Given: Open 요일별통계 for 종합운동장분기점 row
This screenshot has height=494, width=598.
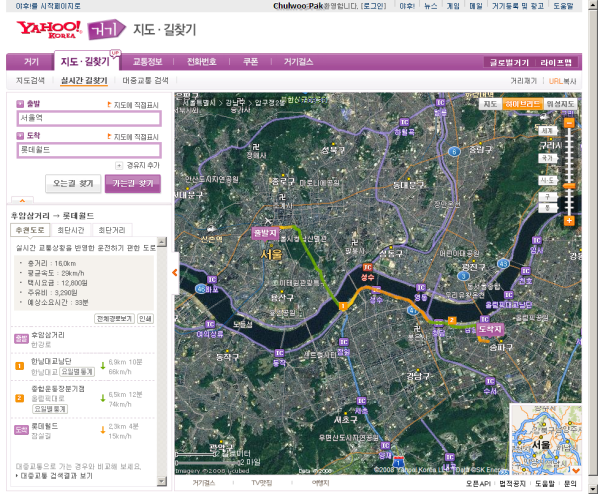Looking at the screenshot, I should pyautogui.click(x=50, y=409).
